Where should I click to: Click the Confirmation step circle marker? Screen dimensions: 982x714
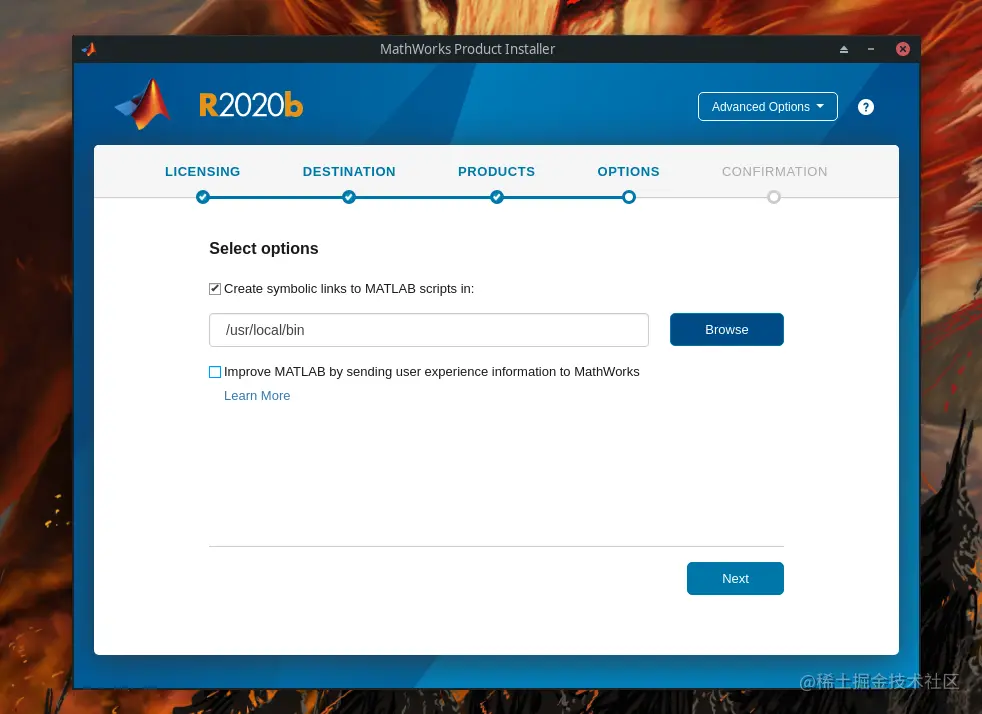pyautogui.click(x=774, y=197)
